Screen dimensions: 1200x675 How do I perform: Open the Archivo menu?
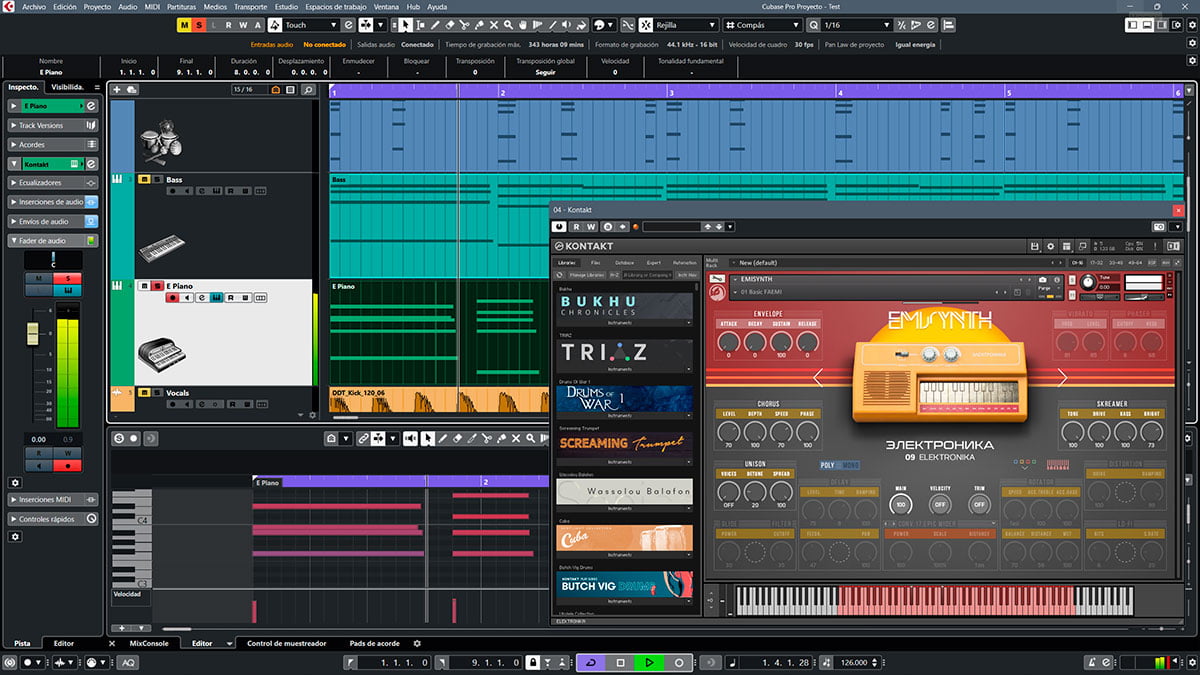(33, 6)
